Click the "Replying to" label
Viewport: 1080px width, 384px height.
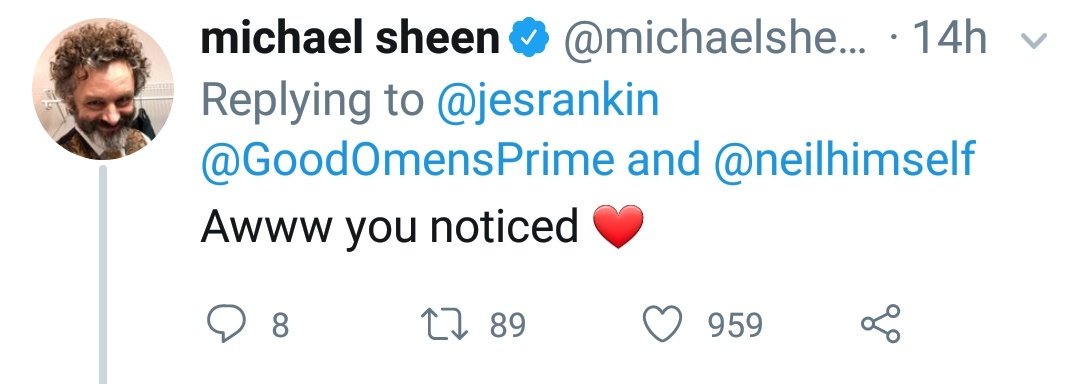[311, 101]
